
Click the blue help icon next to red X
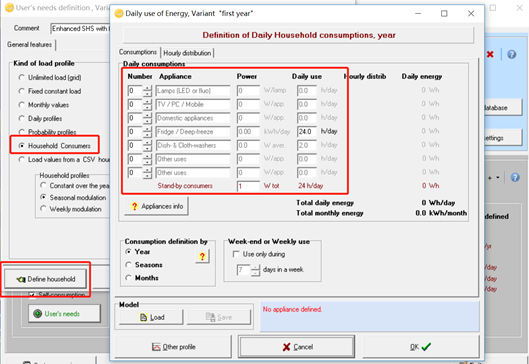click(x=511, y=54)
